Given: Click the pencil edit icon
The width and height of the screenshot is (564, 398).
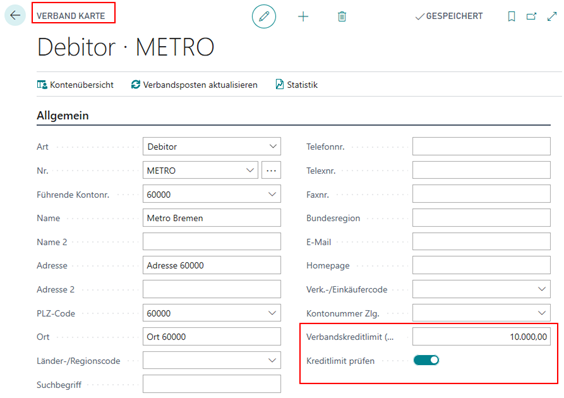Looking at the screenshot, I should [264, 16].
